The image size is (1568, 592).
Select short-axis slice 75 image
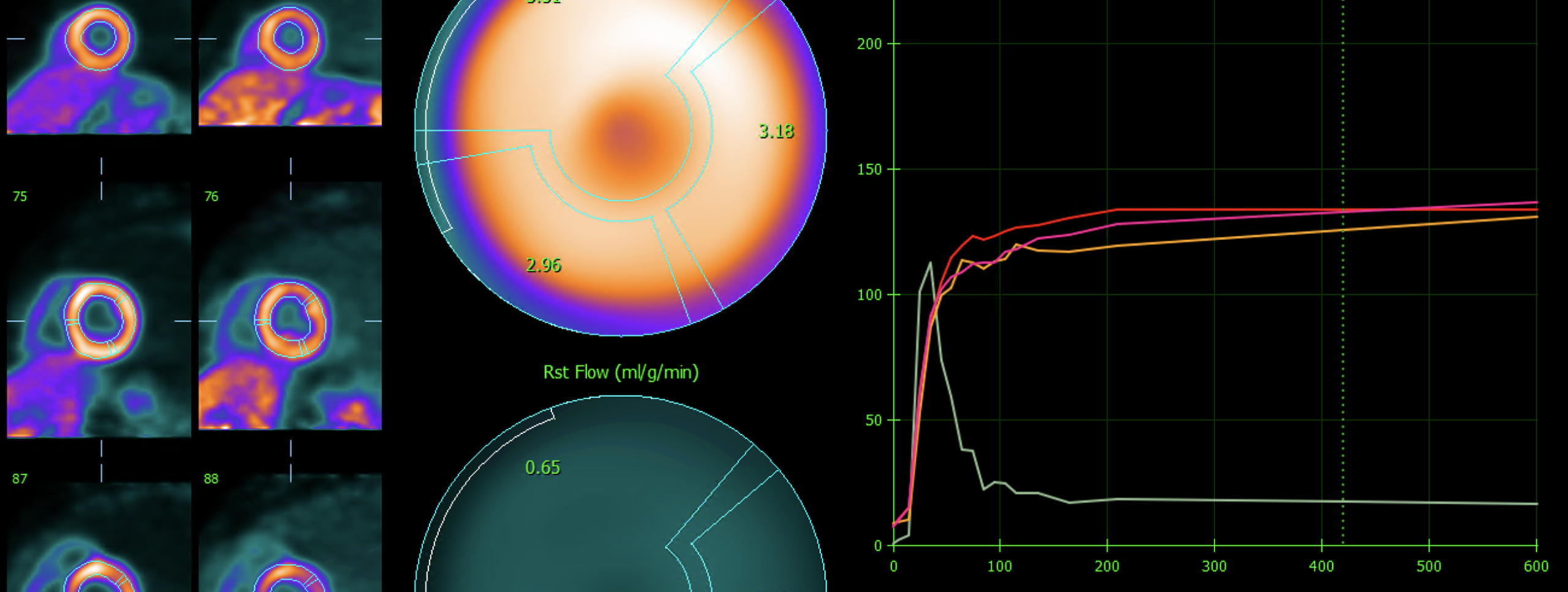(99, 309)
